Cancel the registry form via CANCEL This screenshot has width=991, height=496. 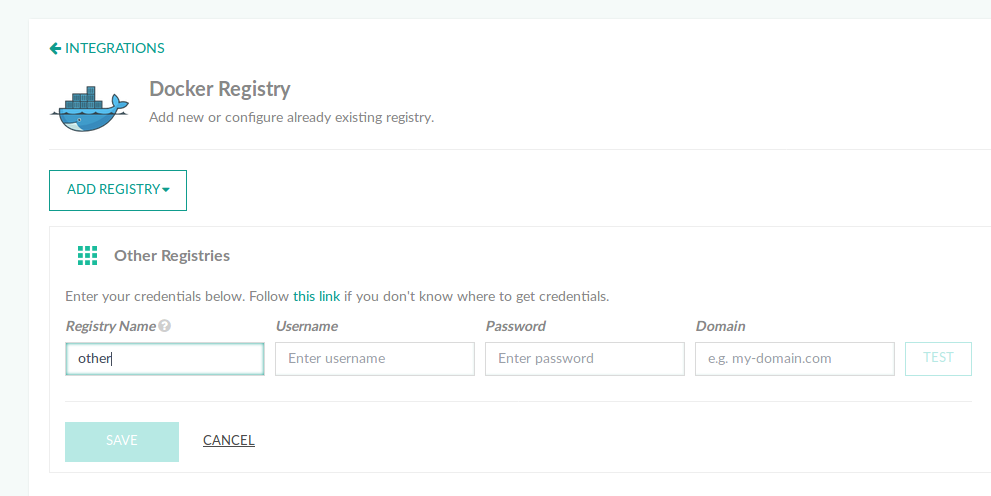pos(229,441)
